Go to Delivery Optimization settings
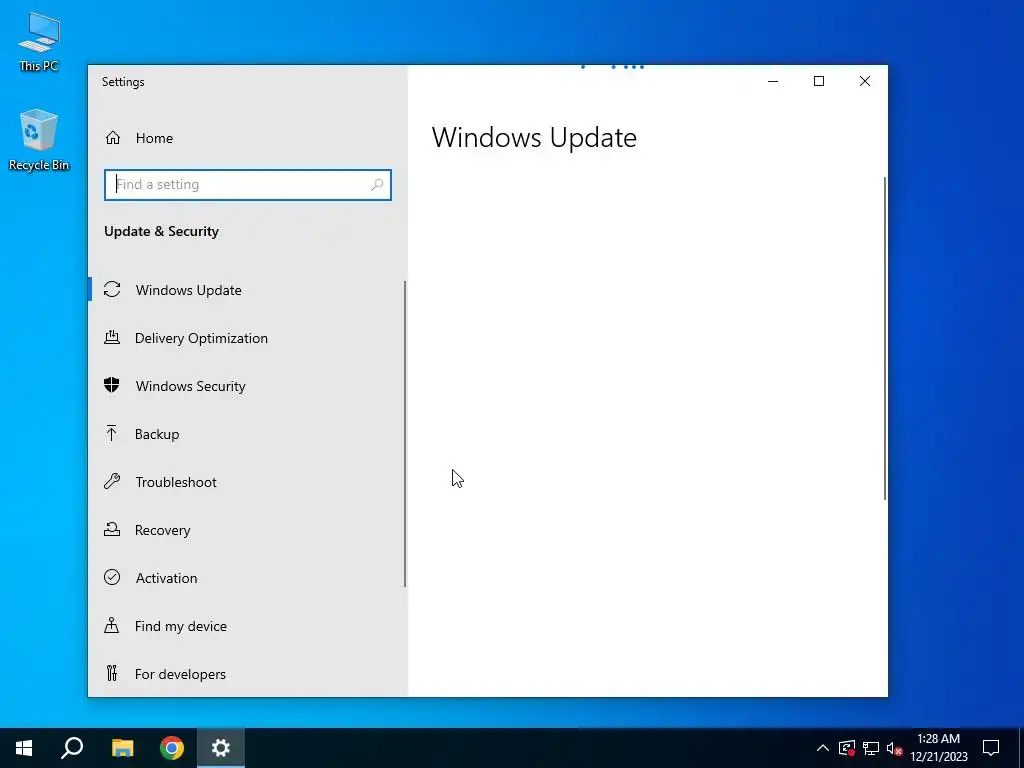This screenshot has height=768, width=1024. coord(247,338)
